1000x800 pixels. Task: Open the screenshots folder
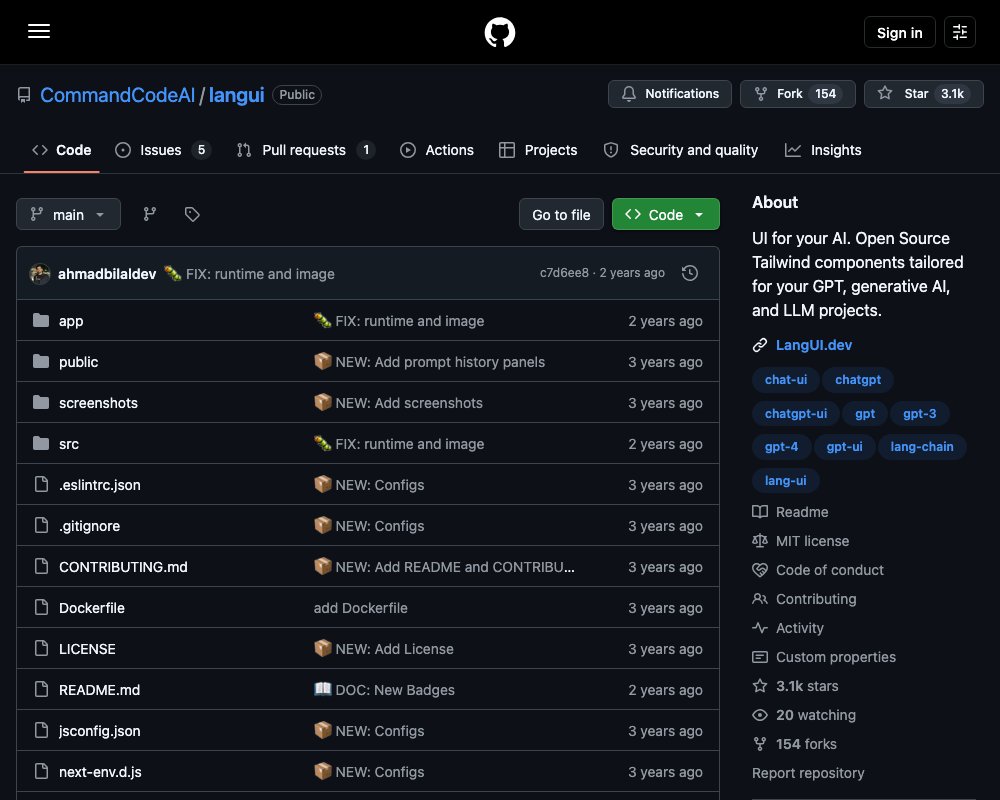[98, 403]
